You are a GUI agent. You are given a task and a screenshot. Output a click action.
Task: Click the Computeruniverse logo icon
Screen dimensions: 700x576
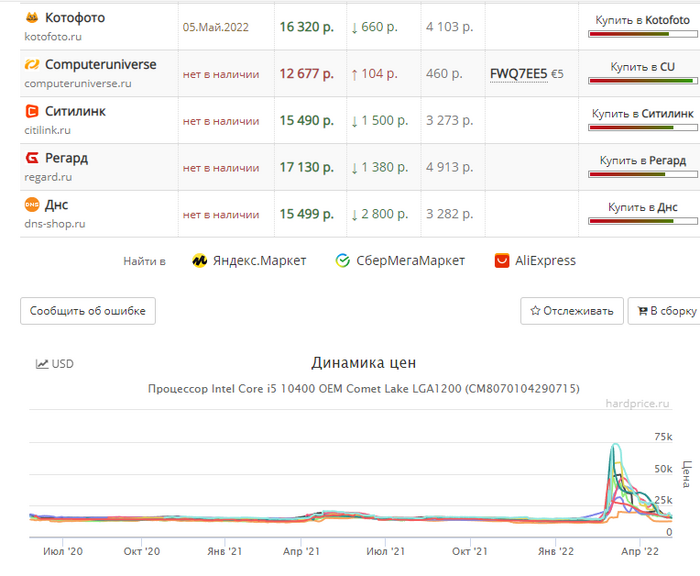pyautogui.click(x=32, y=64)
